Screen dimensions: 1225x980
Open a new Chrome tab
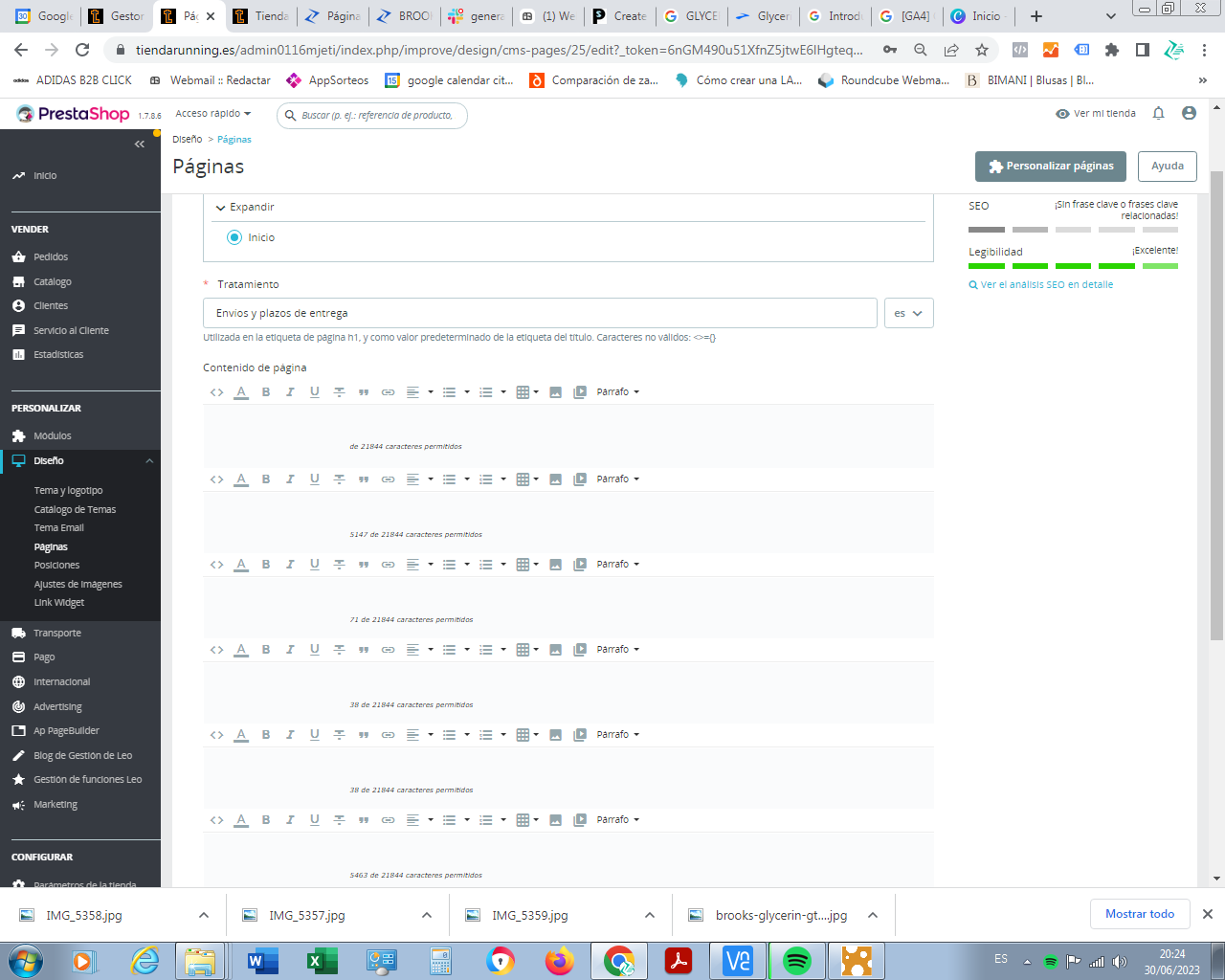coord(1036,16)
